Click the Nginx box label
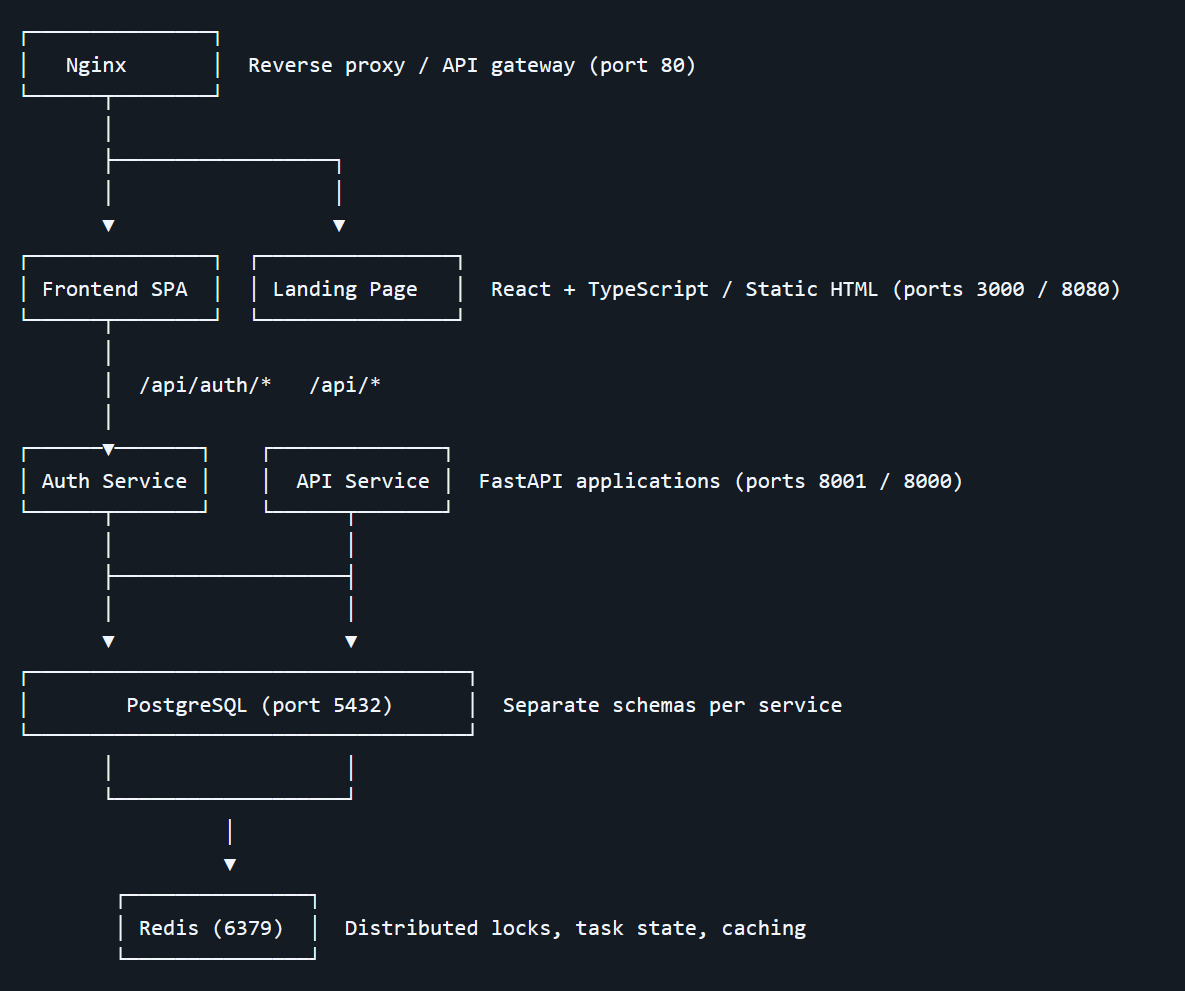The image size is (1185, 991). click(x=96, y=65)
